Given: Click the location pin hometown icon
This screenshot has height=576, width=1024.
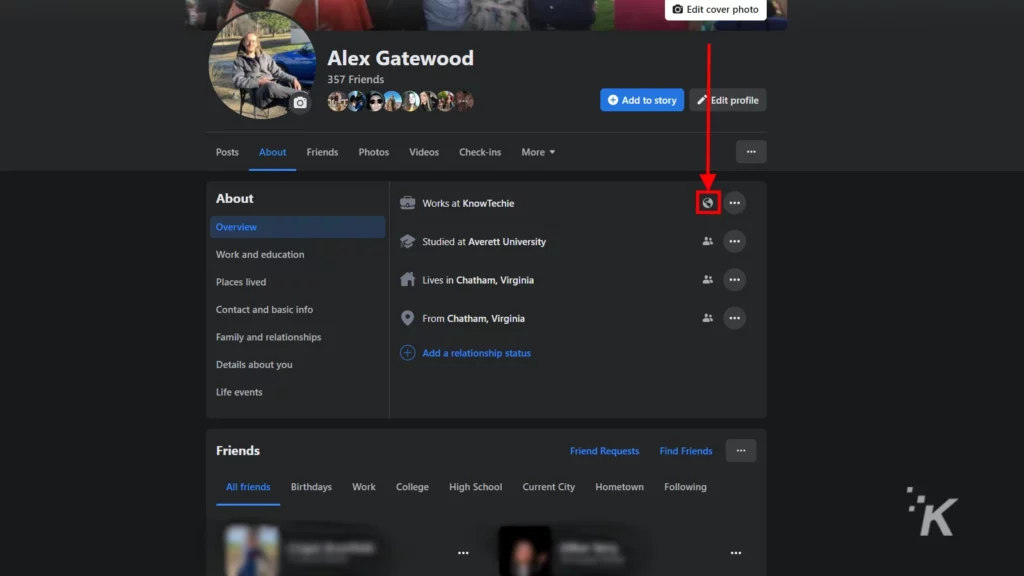Looking at the screenshot, I should pos(407,318).
